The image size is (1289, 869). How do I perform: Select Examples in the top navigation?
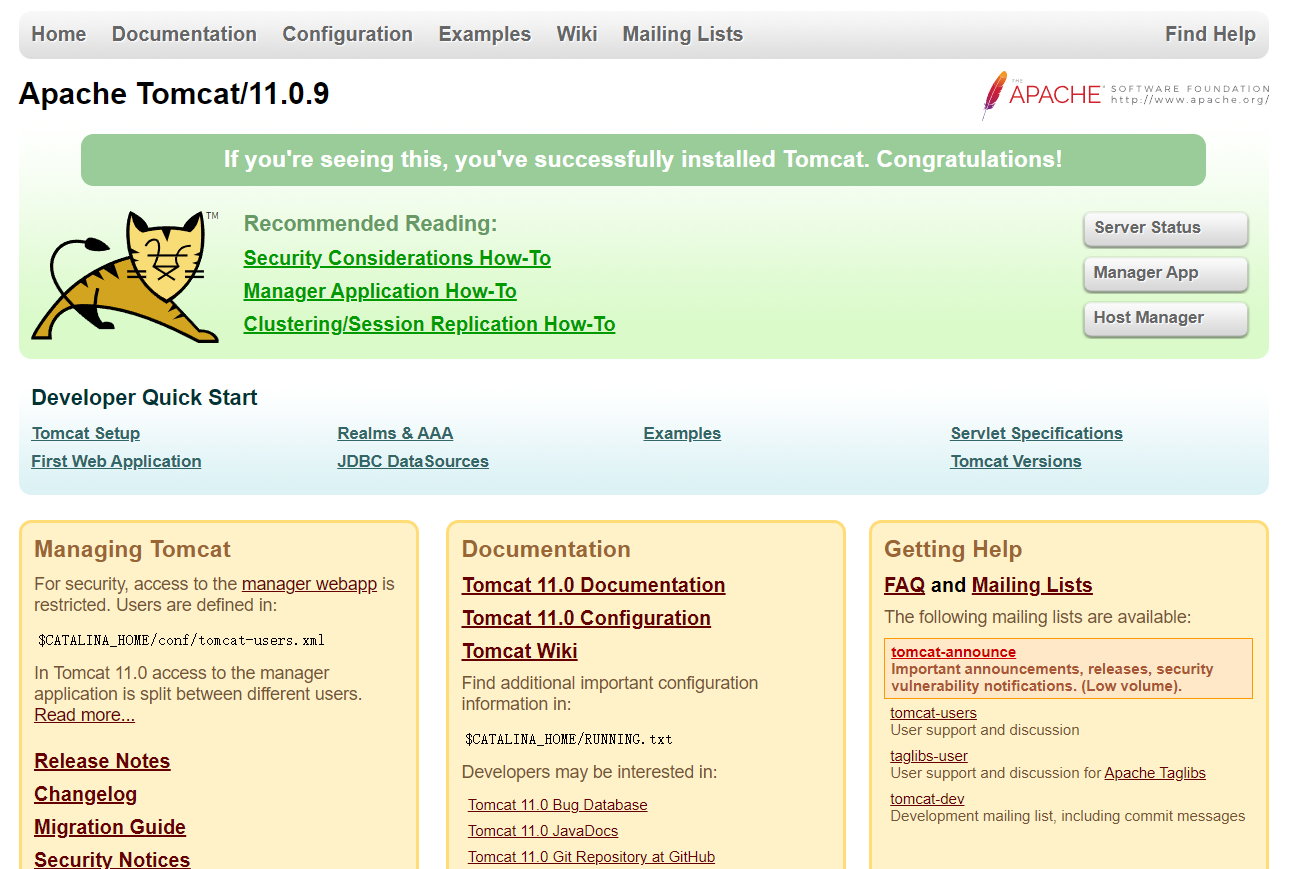tap(485, 34)
